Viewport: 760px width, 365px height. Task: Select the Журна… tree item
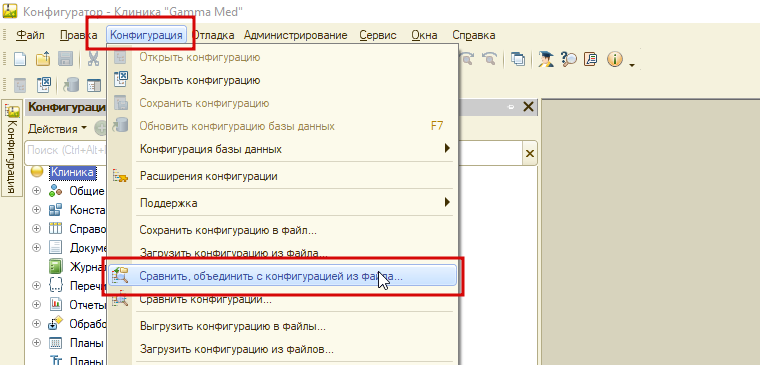[88, 267]
